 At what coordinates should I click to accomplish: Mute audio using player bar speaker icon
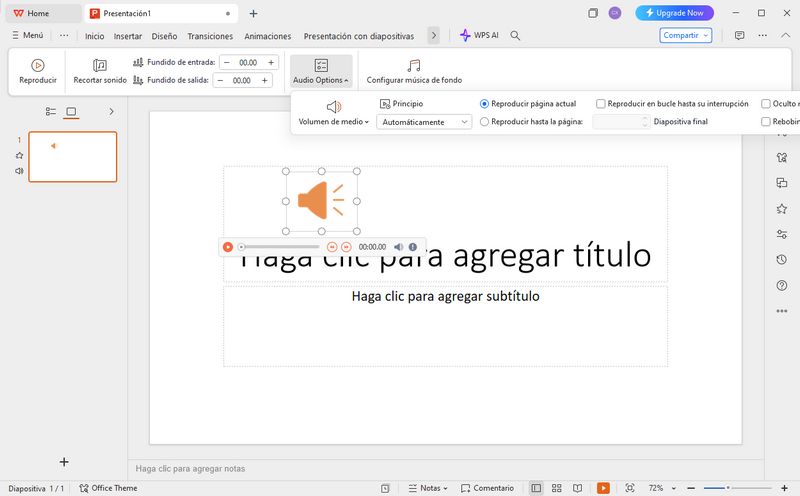click(398, 247)
